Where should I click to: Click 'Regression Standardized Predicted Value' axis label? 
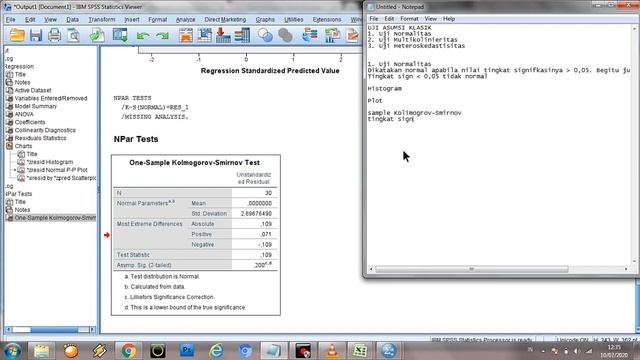pos(270,71)
